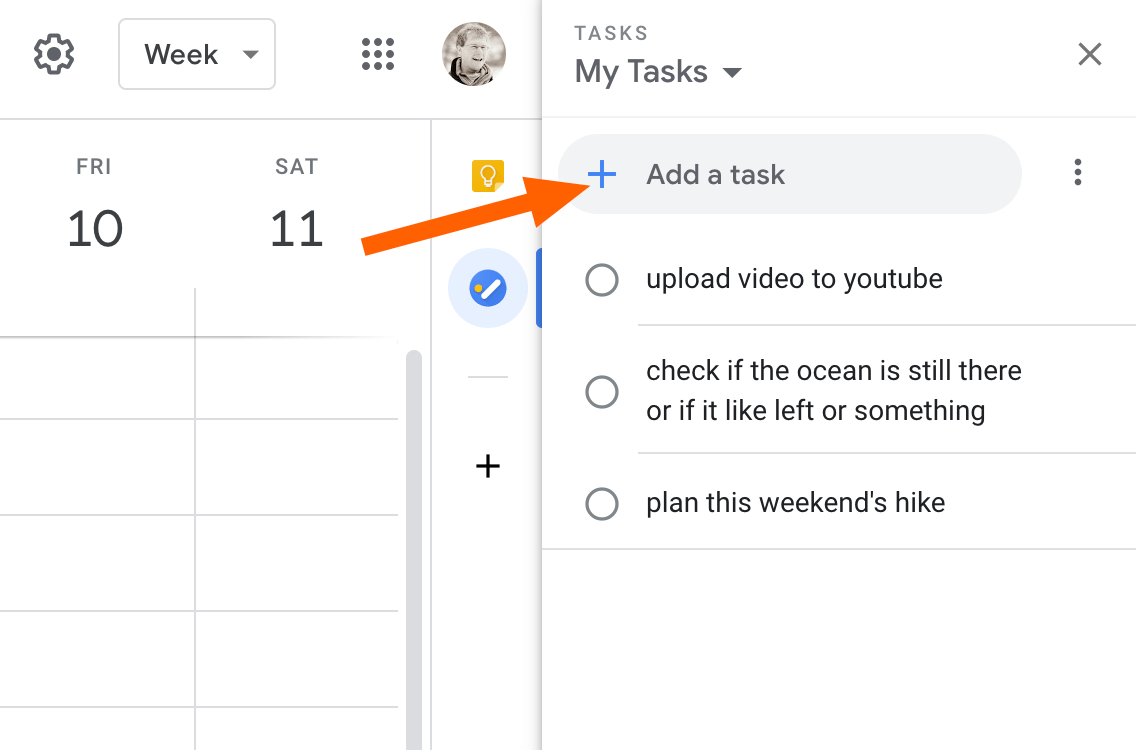Open the Google apps grid
This screenshot has height=750, width=1136.
pos(378,54)
